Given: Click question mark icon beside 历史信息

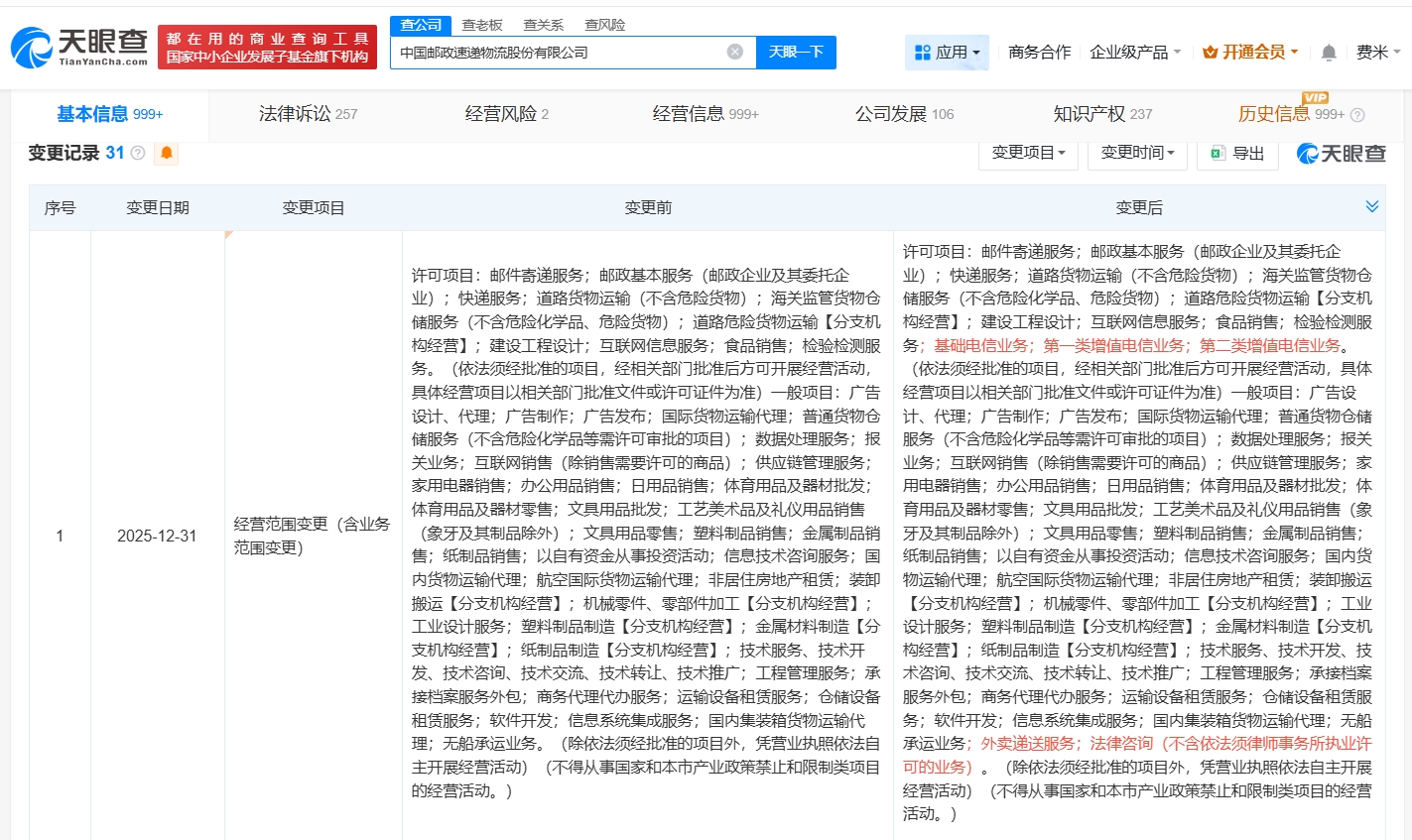Looking at the screenshot, I should [x=1357, y=115].
